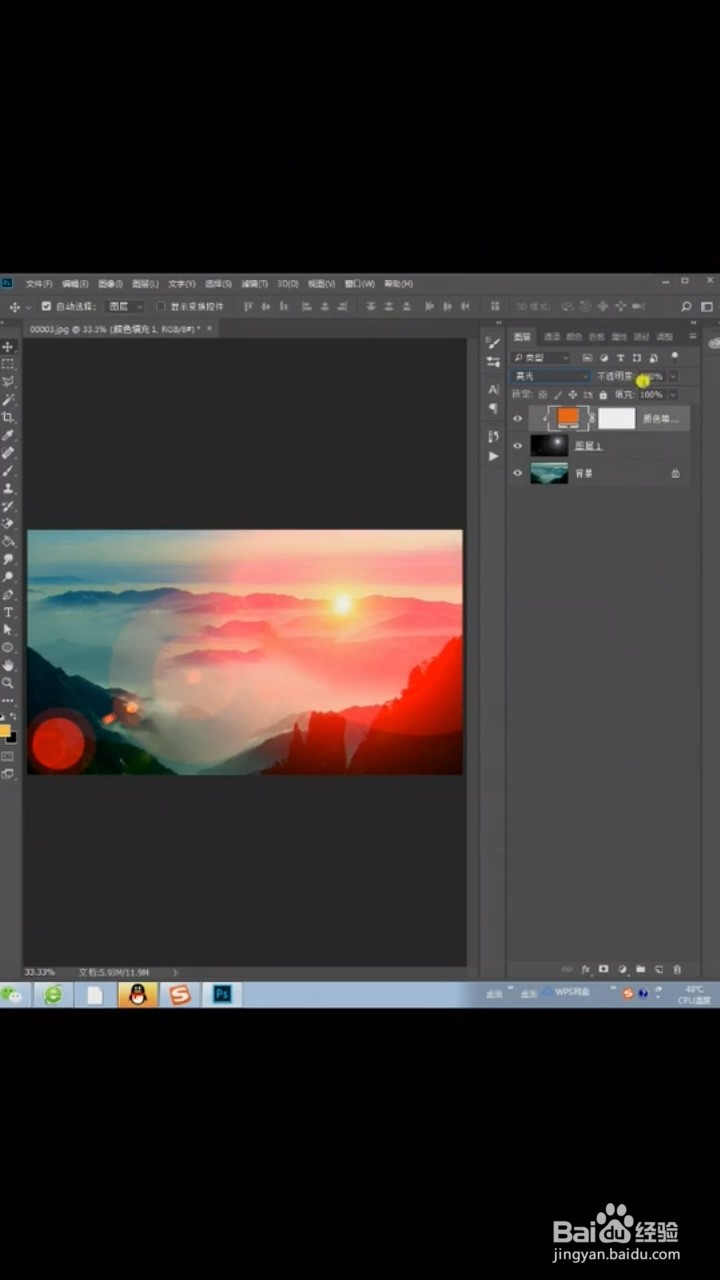This screenshot has width=720, height=1280.
Task: Expand the fill percentage arrow
Action: click(673, 395)
